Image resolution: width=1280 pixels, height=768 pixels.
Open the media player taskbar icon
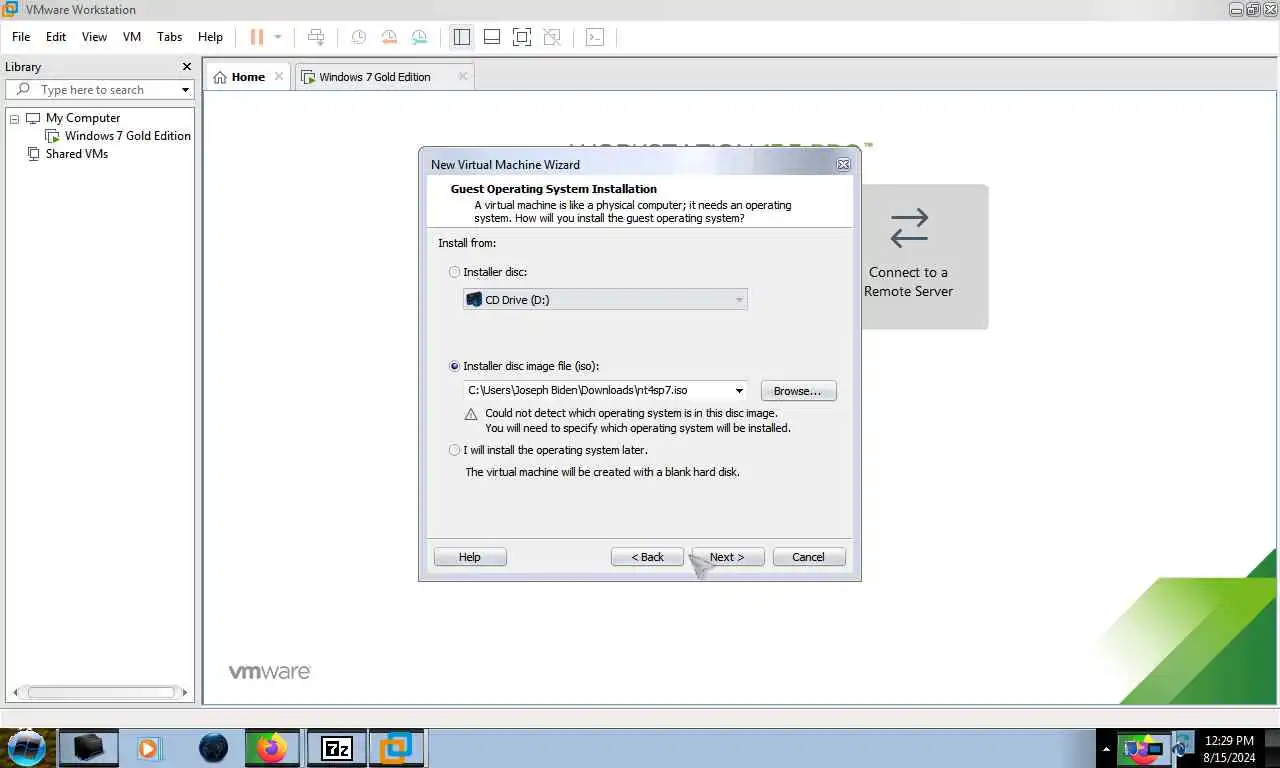(x=149, y=747)
